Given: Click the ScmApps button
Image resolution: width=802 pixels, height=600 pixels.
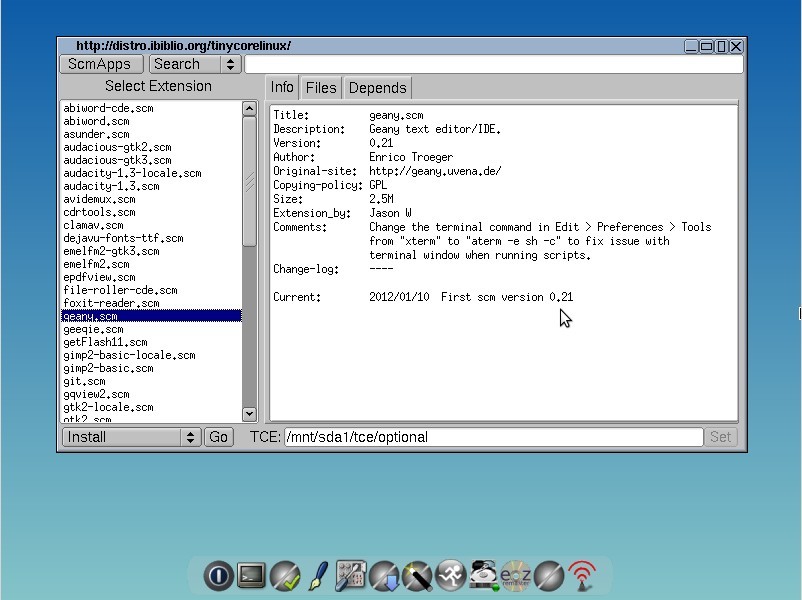Looking at the screenshot, I should click(102, 64).
